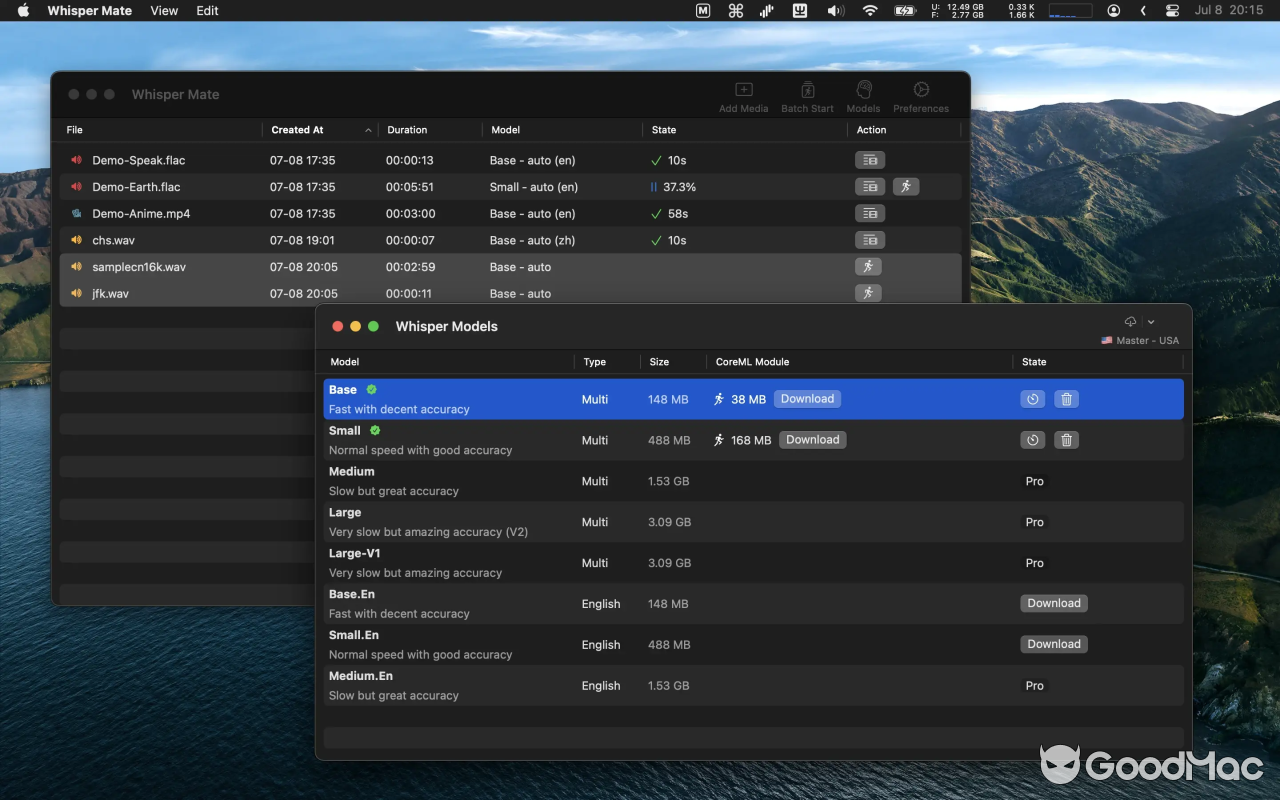Image resolution: width=1280 pixels, height=800 pixels.
Task: Download the Base model CoreML module
Action: pyautogui.click(x=806, y=398)
